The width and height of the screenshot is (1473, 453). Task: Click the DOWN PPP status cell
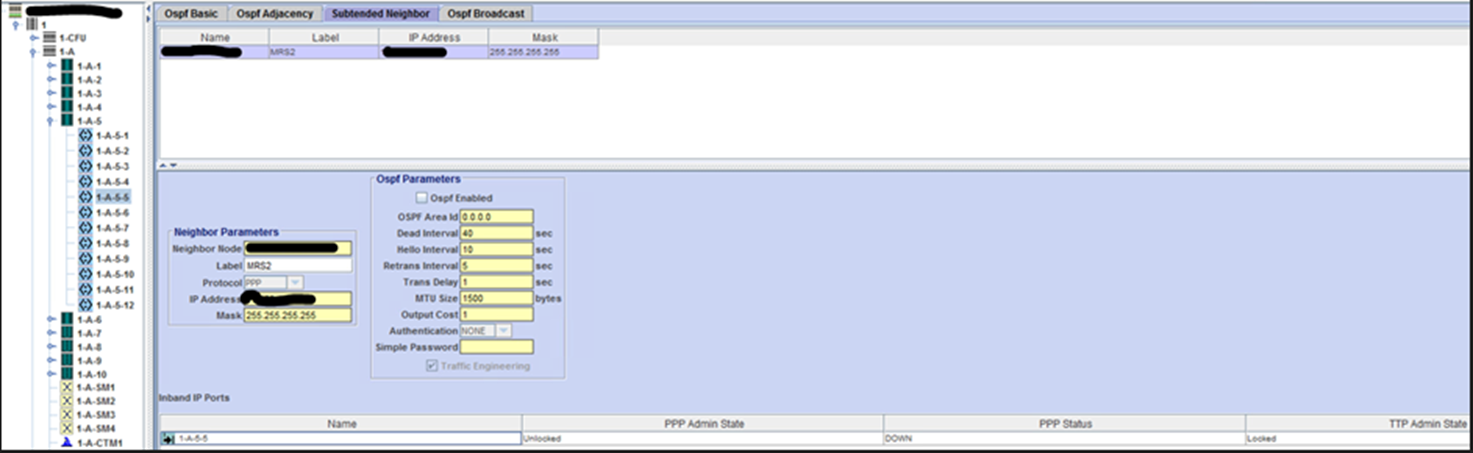1064,438
